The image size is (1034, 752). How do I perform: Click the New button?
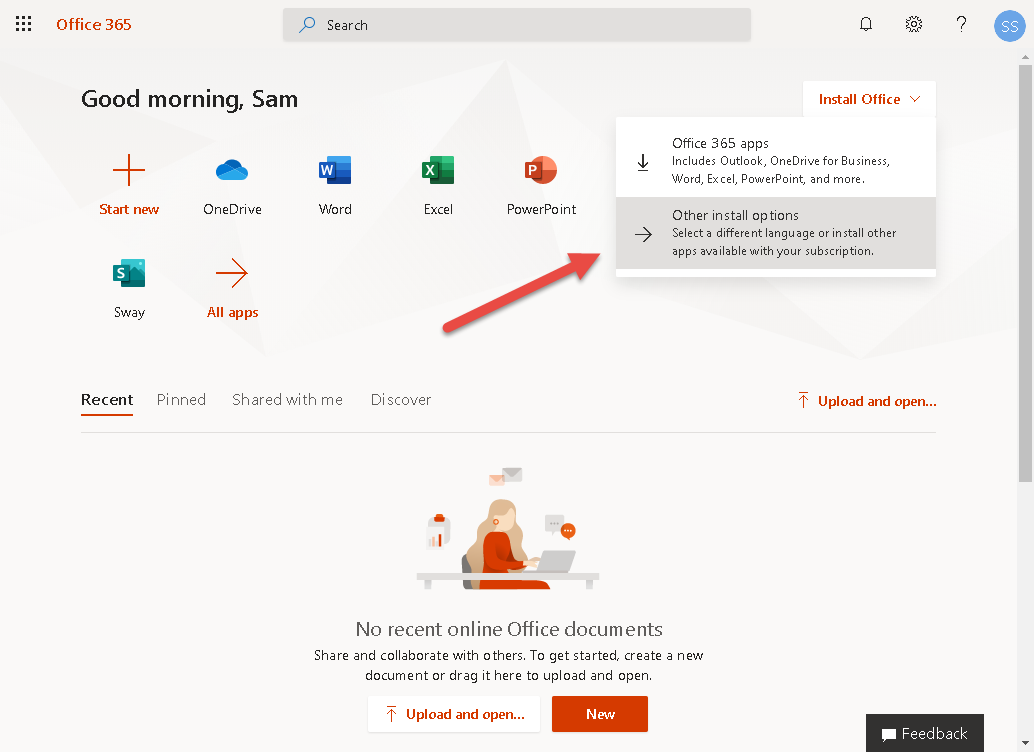tap(600, 714)
